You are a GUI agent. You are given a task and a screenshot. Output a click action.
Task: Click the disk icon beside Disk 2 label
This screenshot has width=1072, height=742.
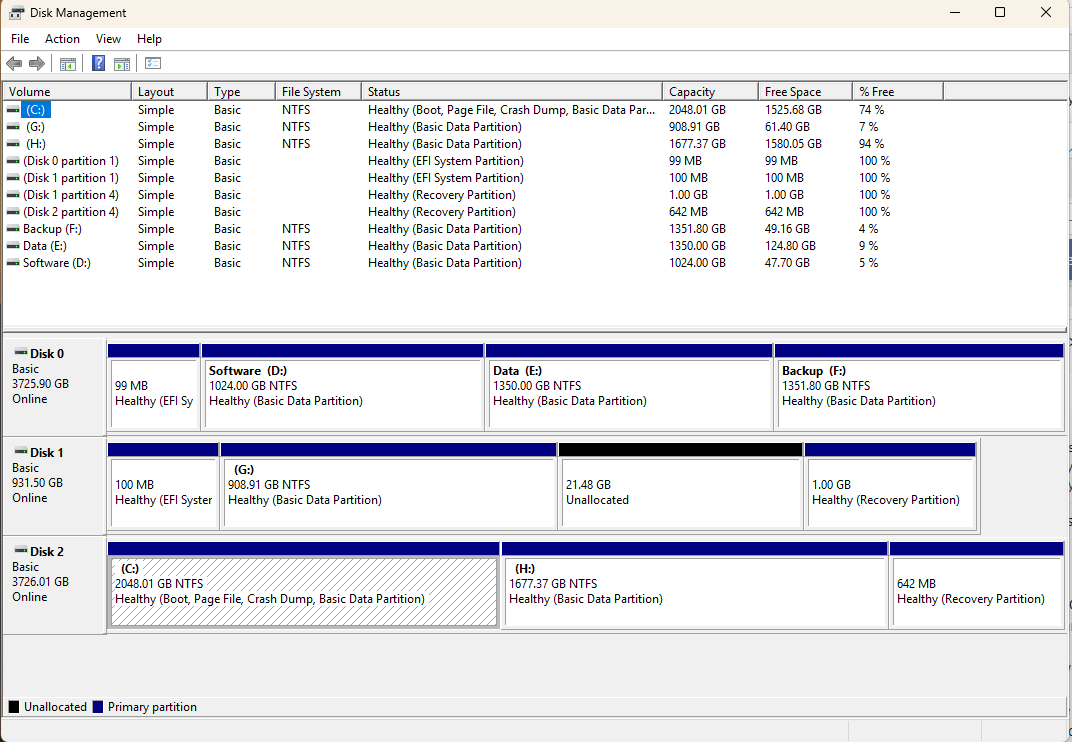tap(21, 551)
